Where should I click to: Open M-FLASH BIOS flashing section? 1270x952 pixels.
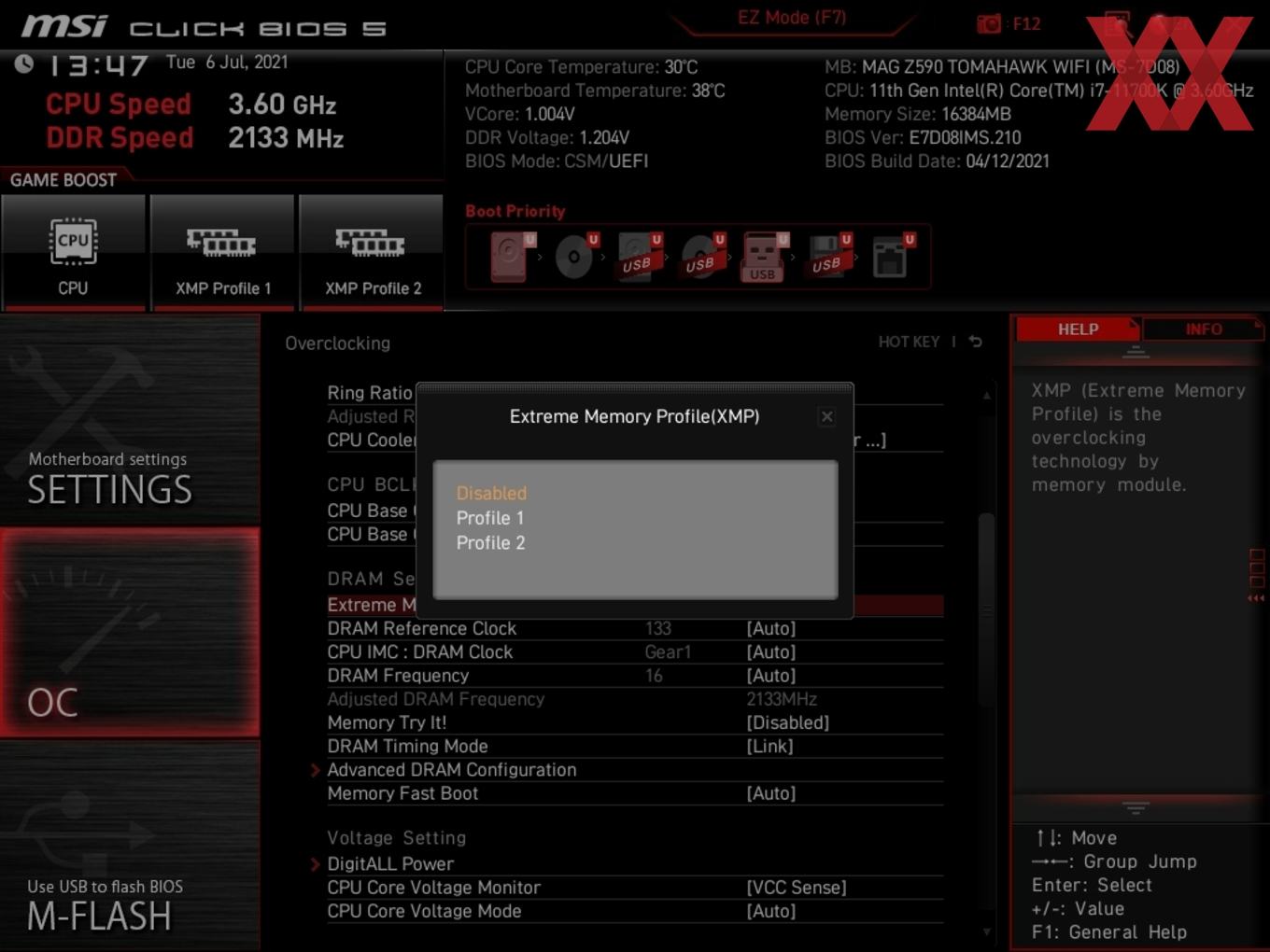pos(130,847)
